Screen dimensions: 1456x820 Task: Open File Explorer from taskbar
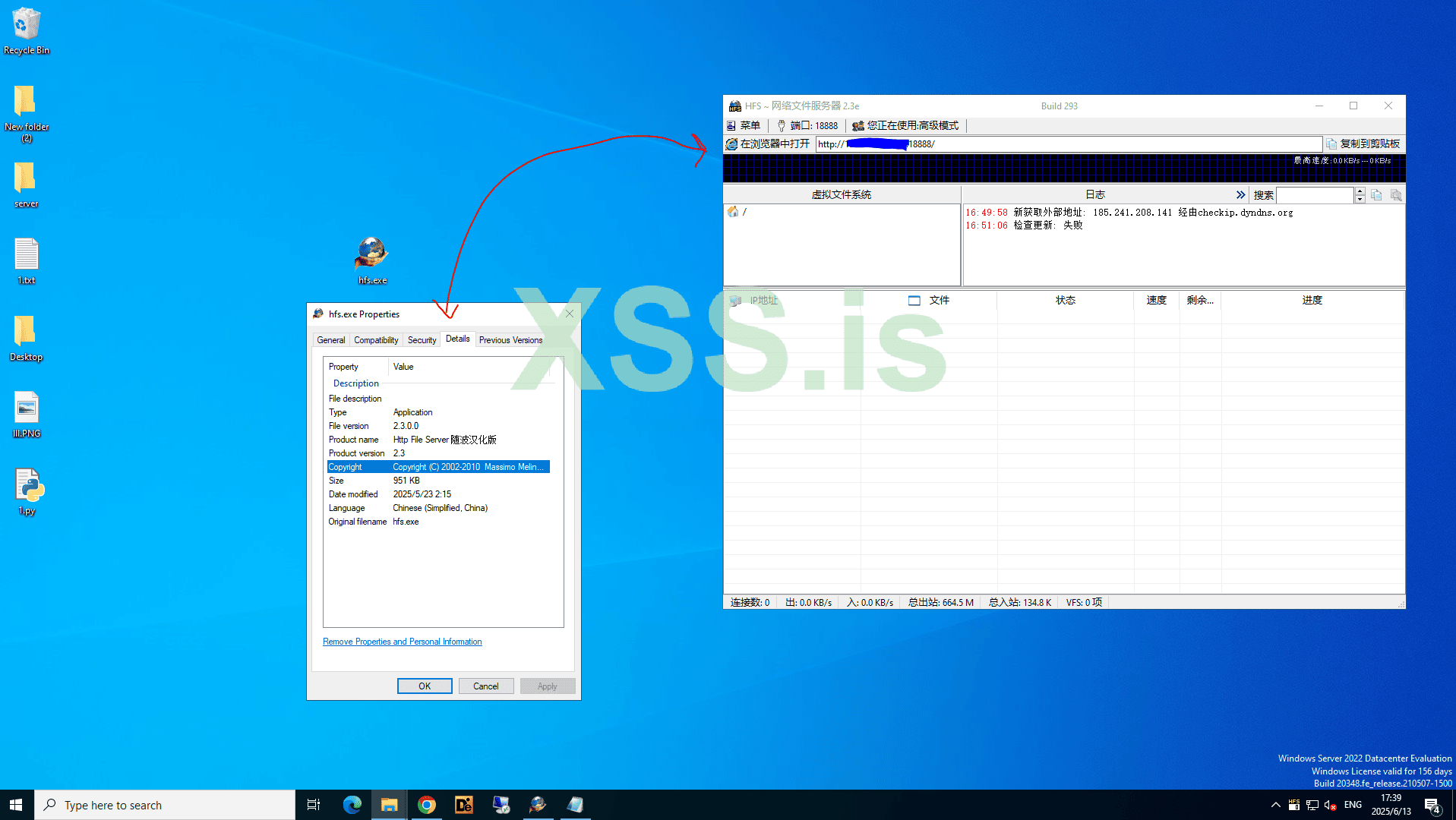click(x=390, y=805)
